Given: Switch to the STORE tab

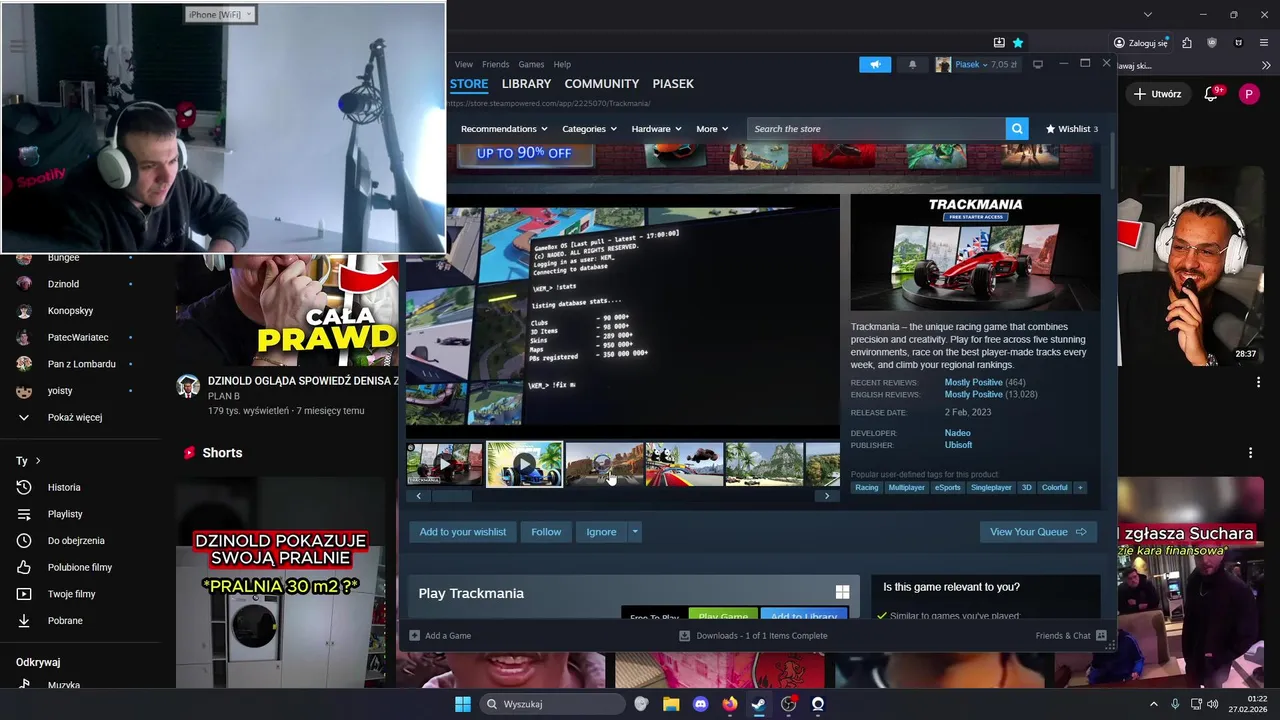Looking at the screenshot, I should coord(469,84).
